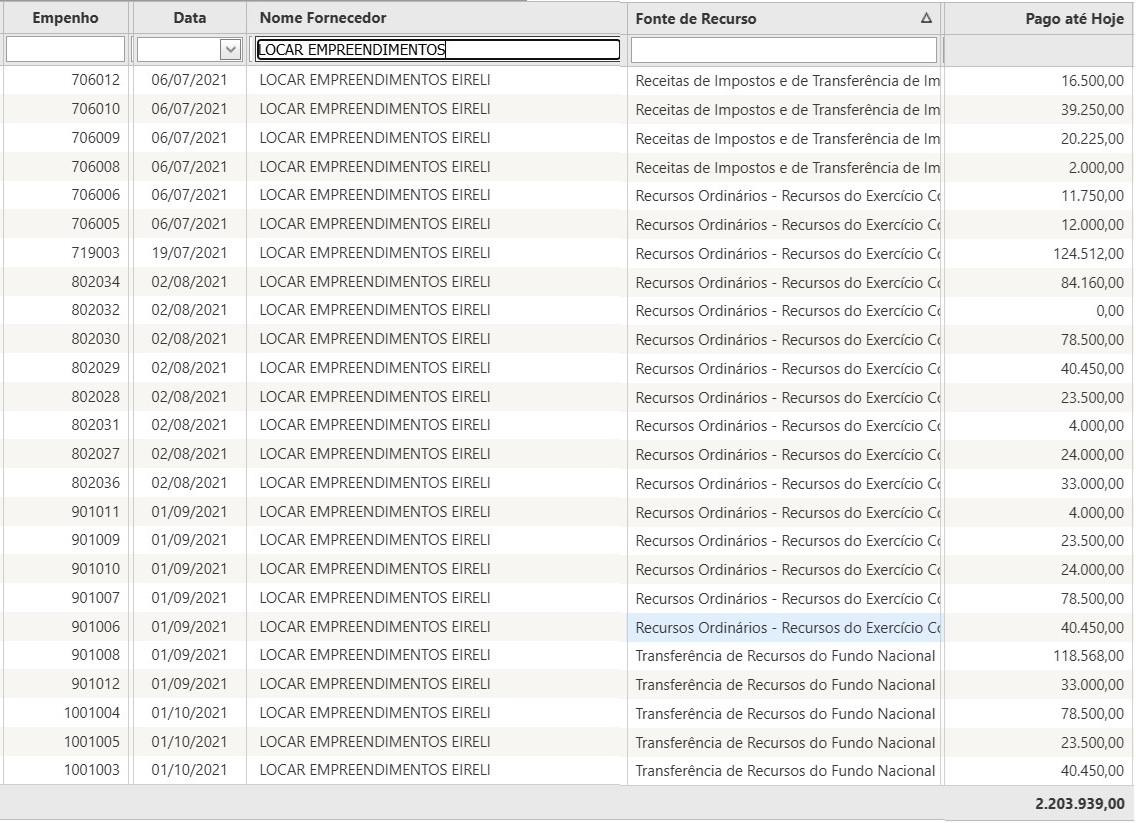This screenshot has height=823, width=1136.
Task: Open the Data filter dropdown arrow
Action: tap(231, 49)
